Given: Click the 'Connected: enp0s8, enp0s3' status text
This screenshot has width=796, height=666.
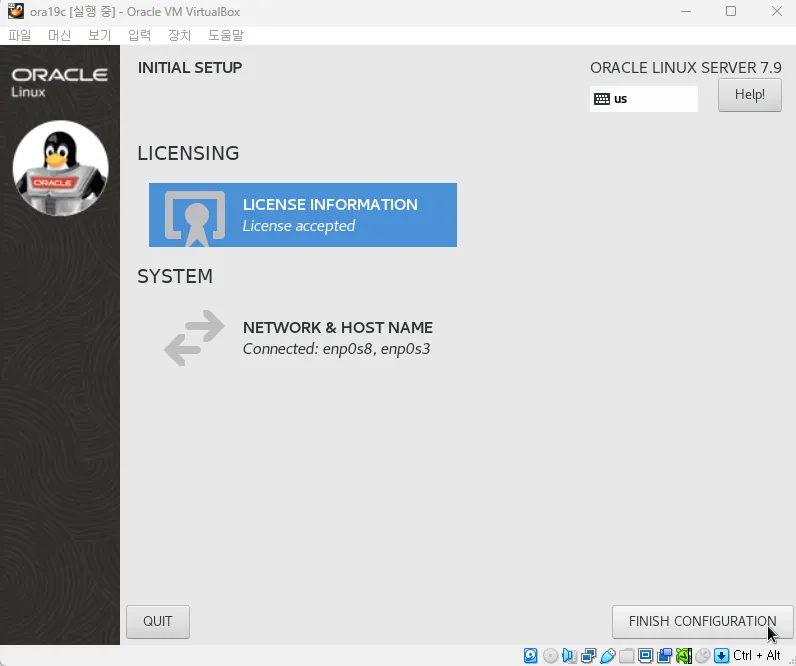Looking at the screenshot, I should (x=336, y=349).
